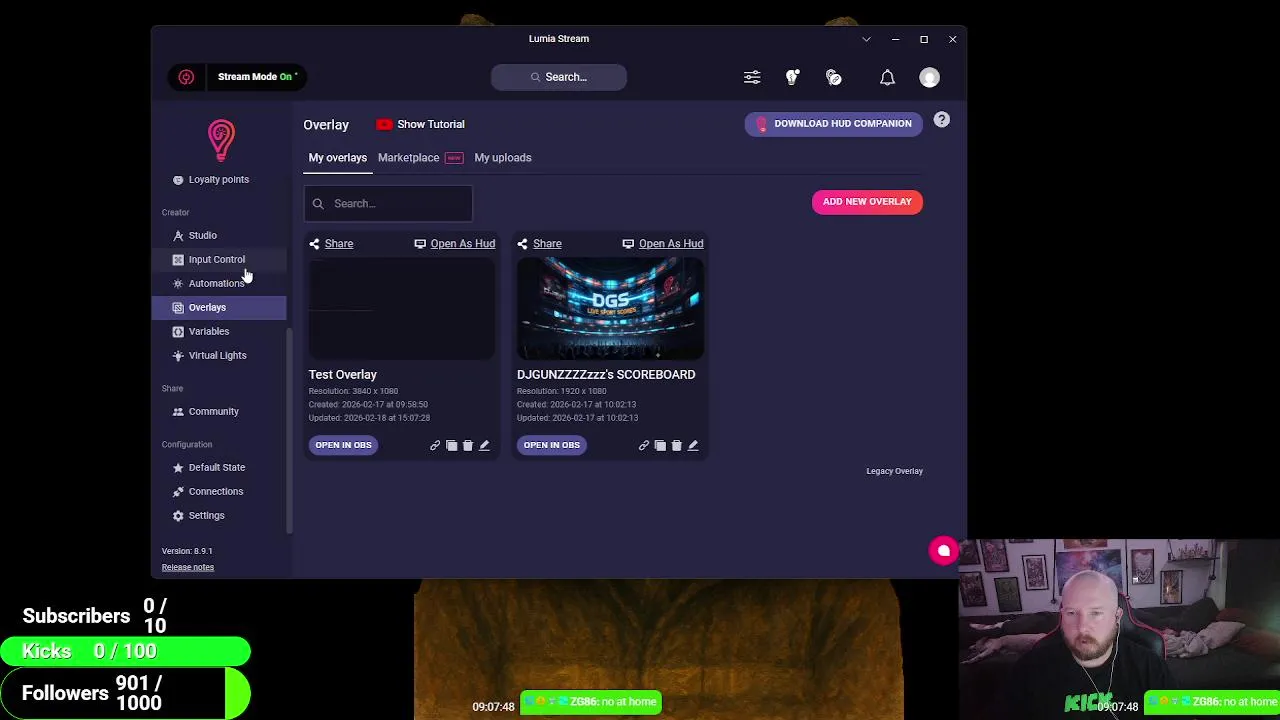
Task: Open Connections in sidebar
Action: click(219, 492)
